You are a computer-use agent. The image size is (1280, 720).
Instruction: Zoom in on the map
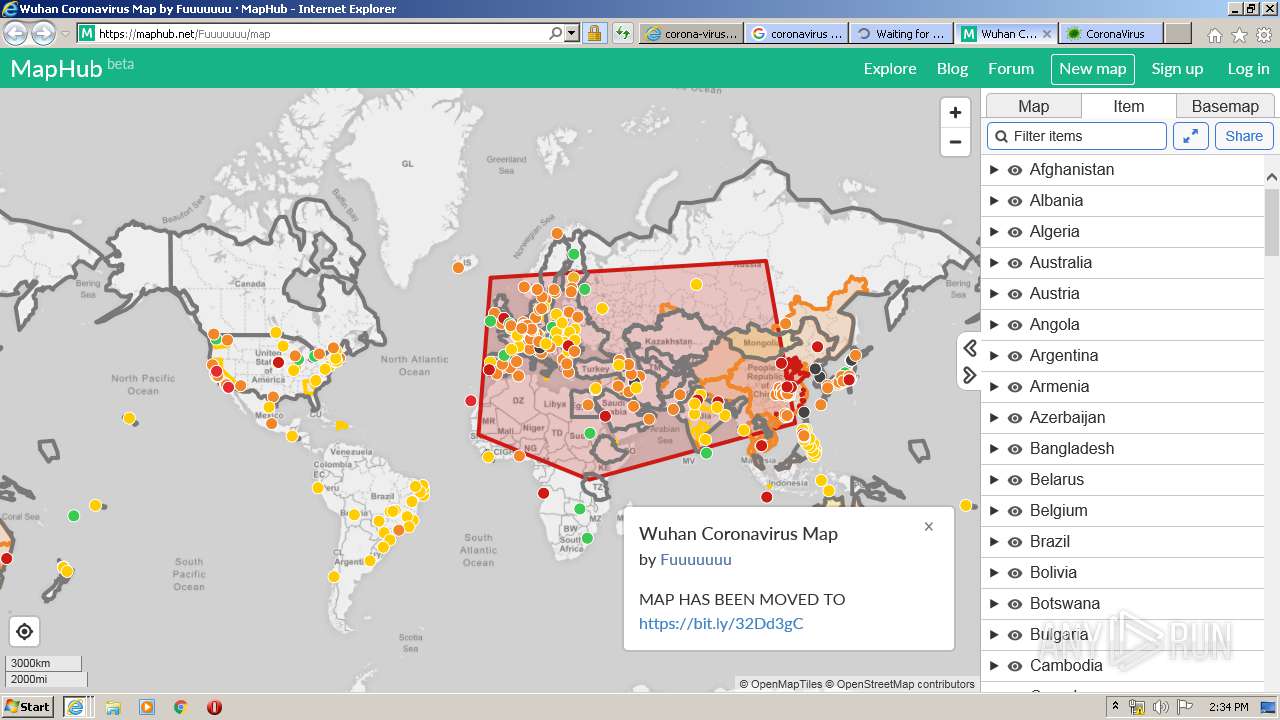955,113
